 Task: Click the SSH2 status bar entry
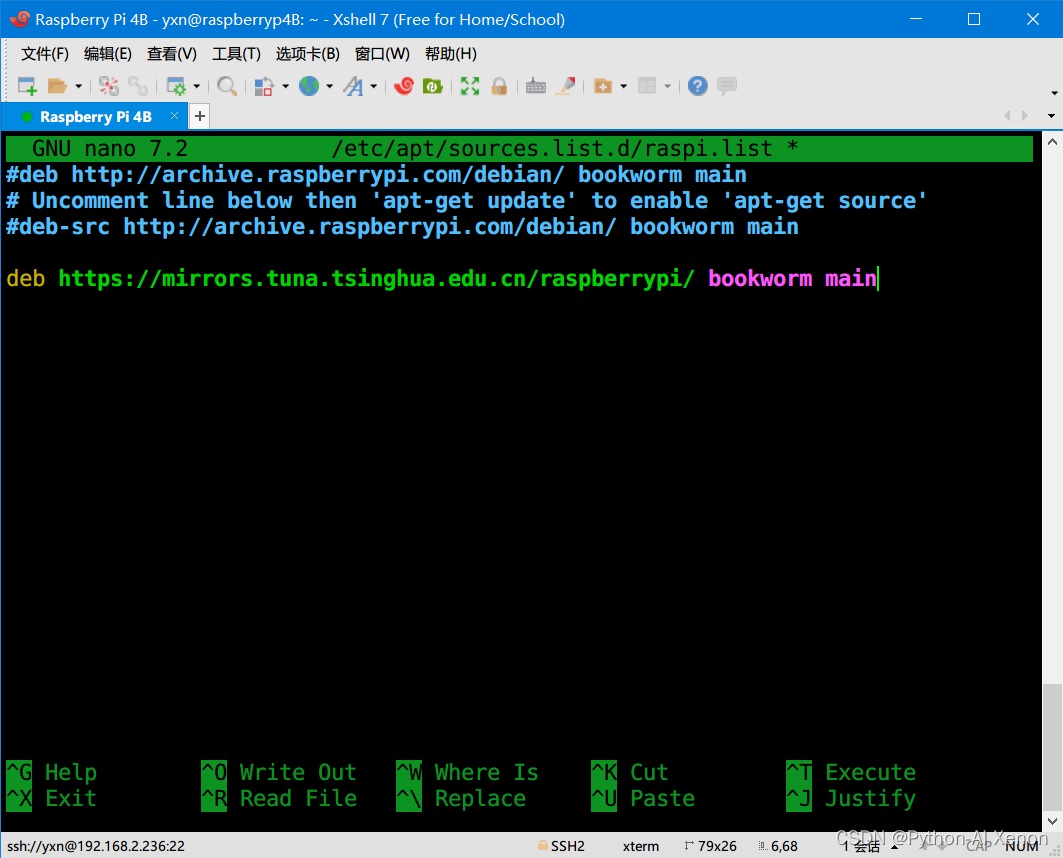(561, 846)
